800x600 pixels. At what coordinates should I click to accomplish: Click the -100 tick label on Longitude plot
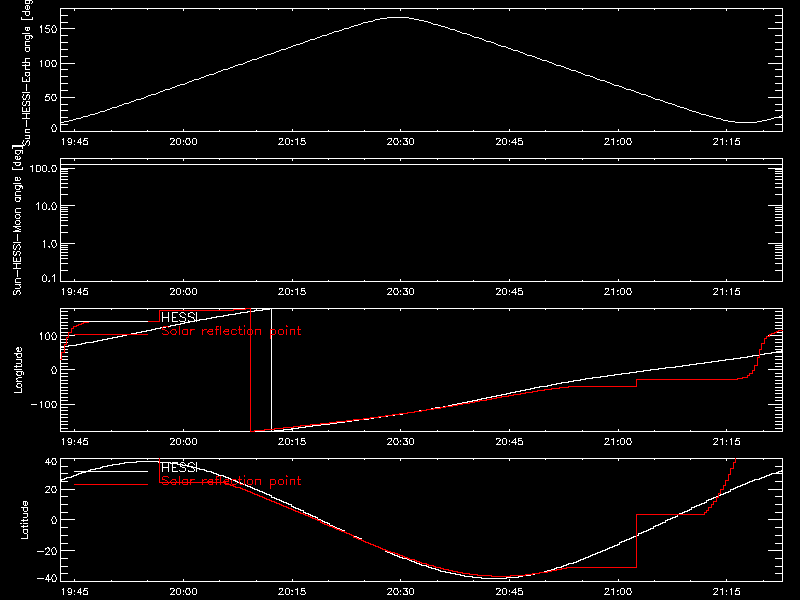pos(44,405)
